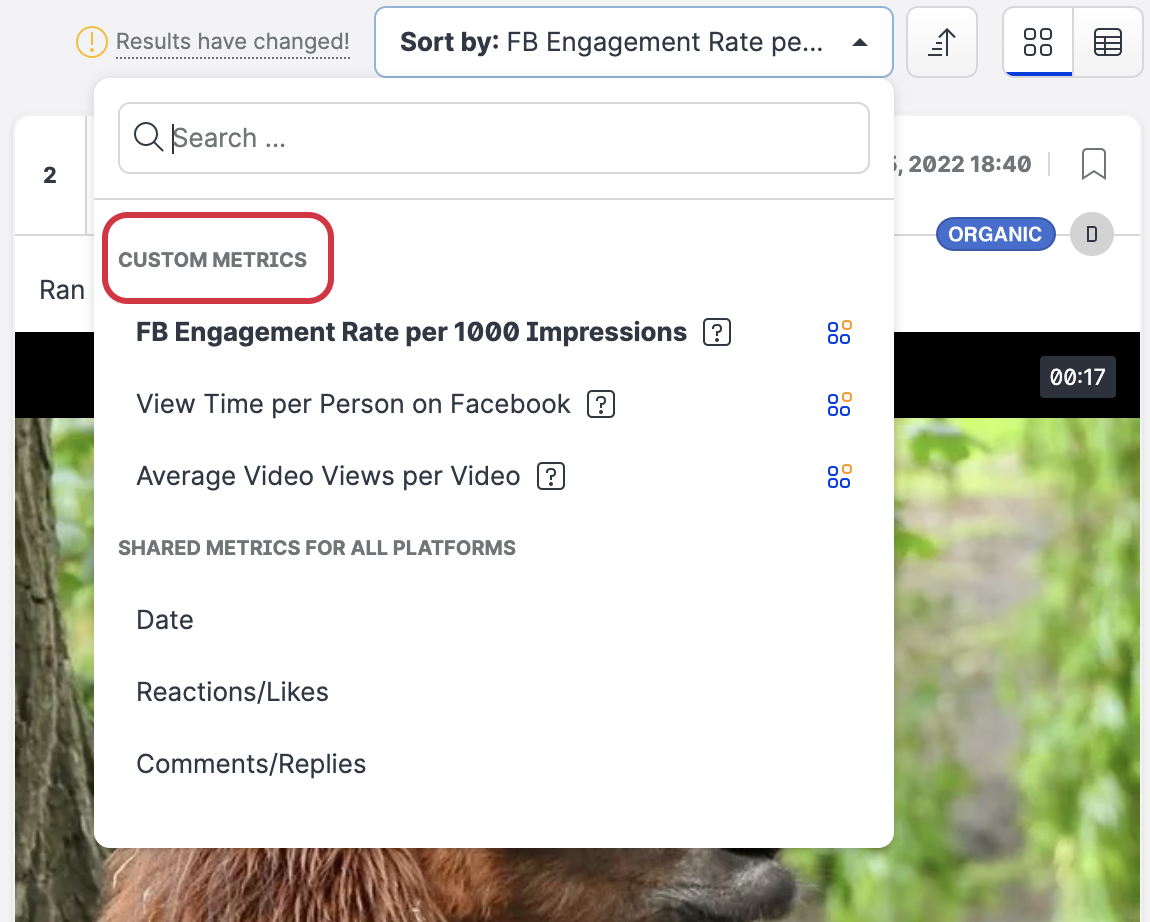Select FB Engagement Rate per 1000 Impressions

[411, 332]
